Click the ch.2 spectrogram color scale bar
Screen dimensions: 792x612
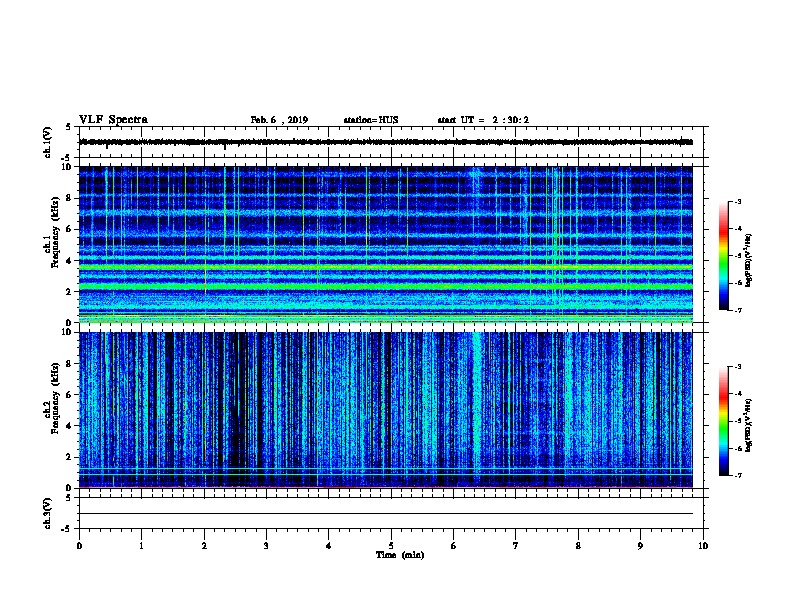pos(724,421)
